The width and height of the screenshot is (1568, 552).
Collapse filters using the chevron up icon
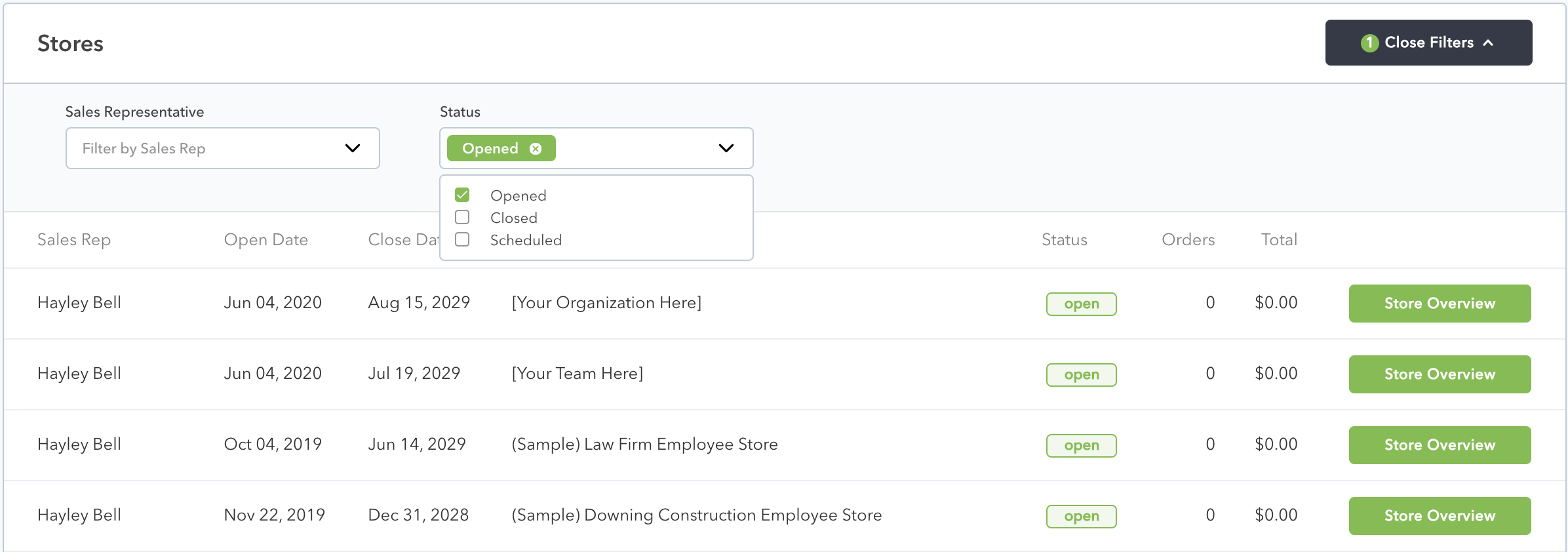(1488, 43)
